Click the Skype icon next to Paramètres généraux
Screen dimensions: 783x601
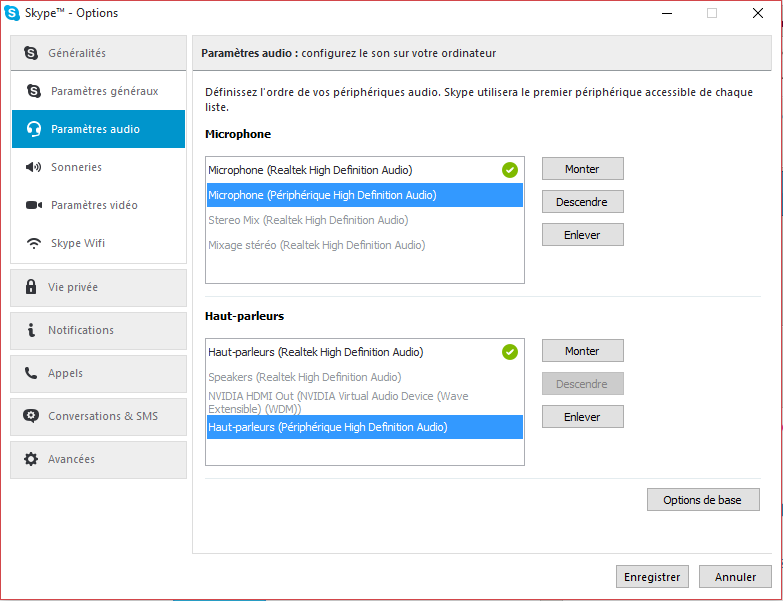[x=33, y=91]
